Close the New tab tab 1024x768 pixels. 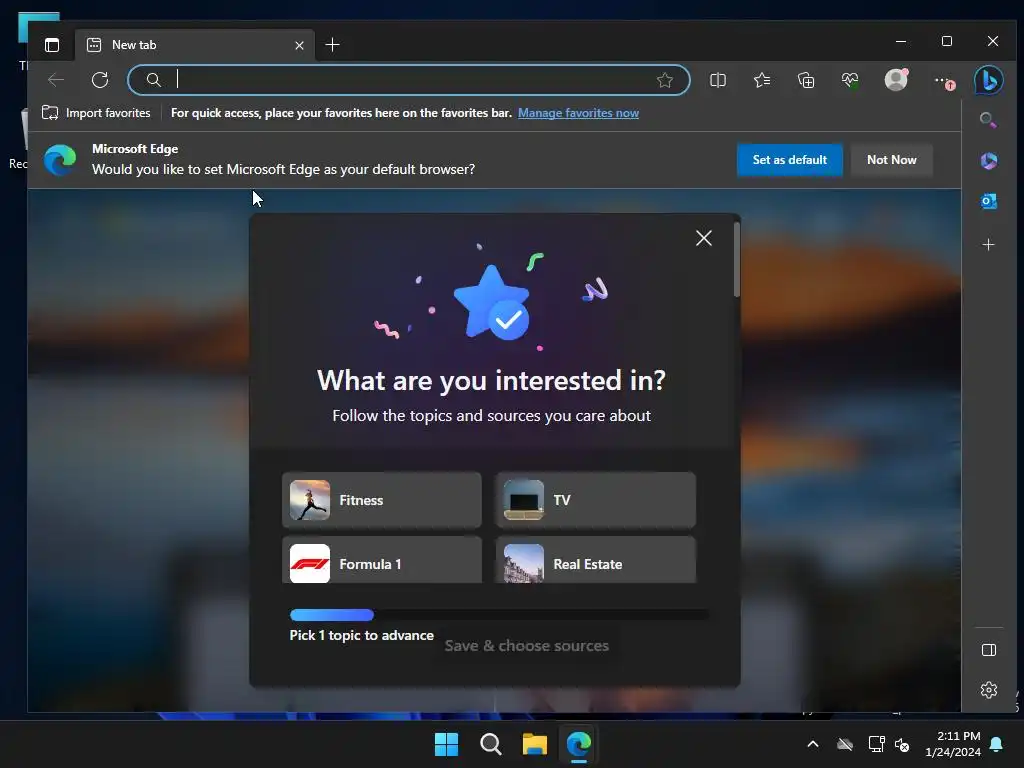299,45
